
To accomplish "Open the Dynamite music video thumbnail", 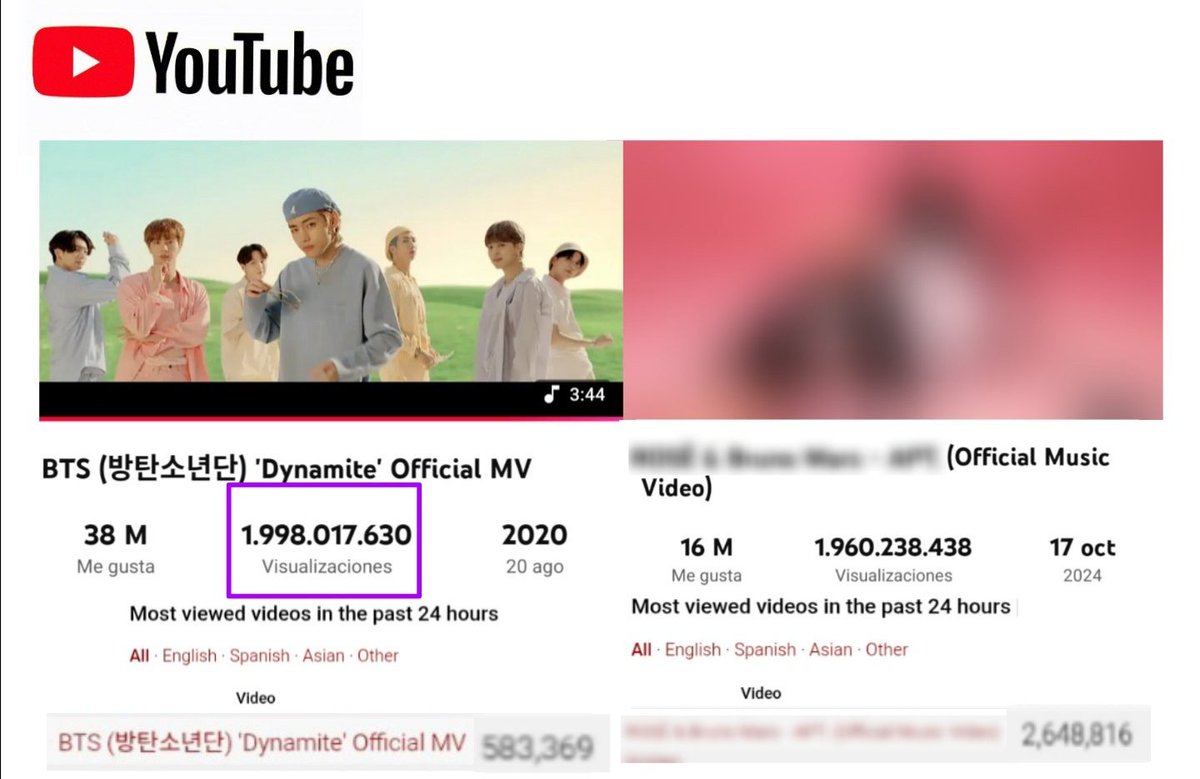I will pos(330,280).
